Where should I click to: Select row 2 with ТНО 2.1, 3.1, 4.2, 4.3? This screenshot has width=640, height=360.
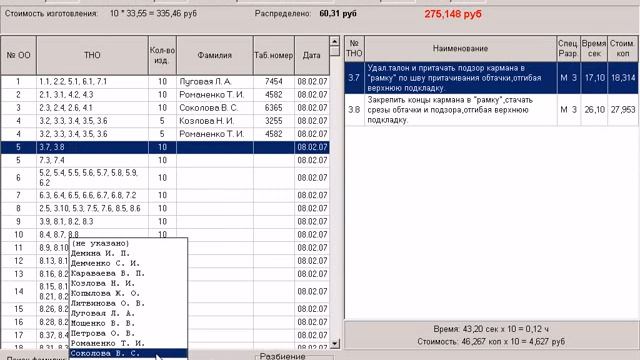(165, 95)
